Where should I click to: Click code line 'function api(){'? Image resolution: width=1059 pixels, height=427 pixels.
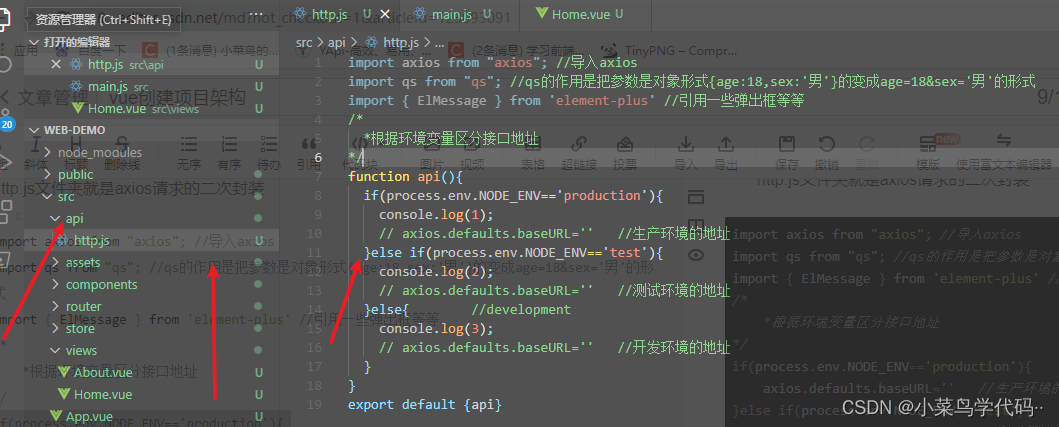pos(405,176)
